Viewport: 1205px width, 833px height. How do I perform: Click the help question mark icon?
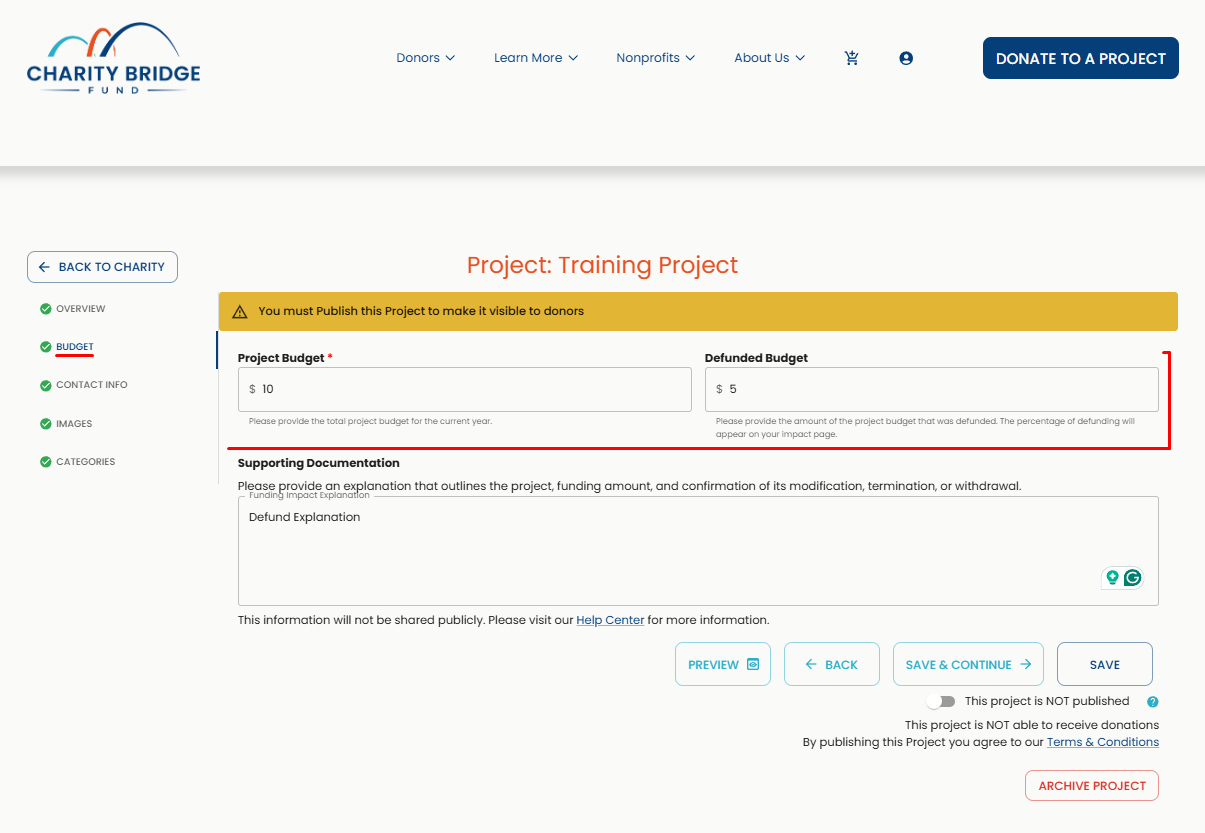pos(1153,702)
